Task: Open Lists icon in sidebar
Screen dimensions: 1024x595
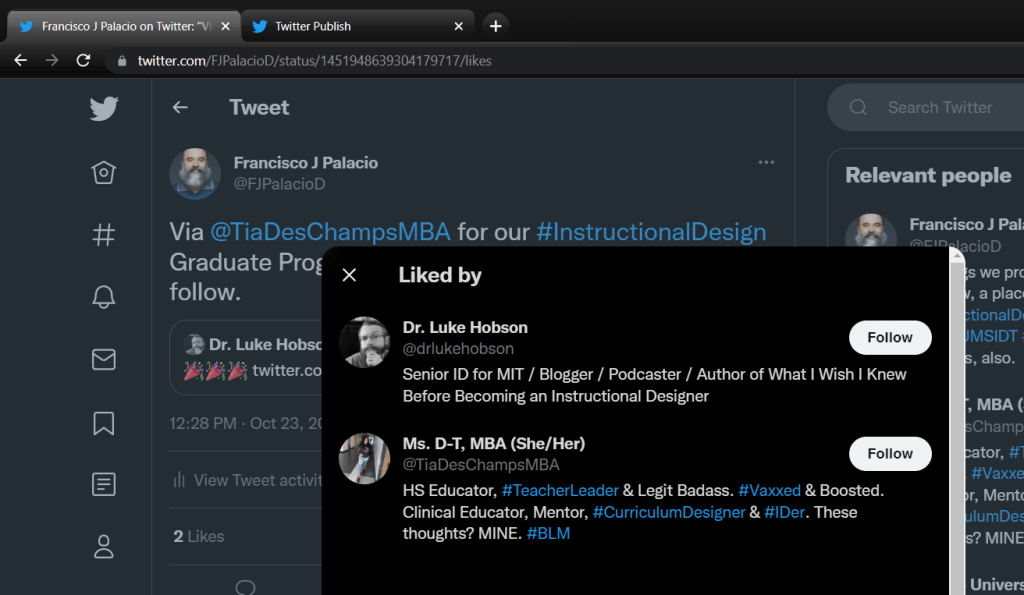Action: (103, 484)
